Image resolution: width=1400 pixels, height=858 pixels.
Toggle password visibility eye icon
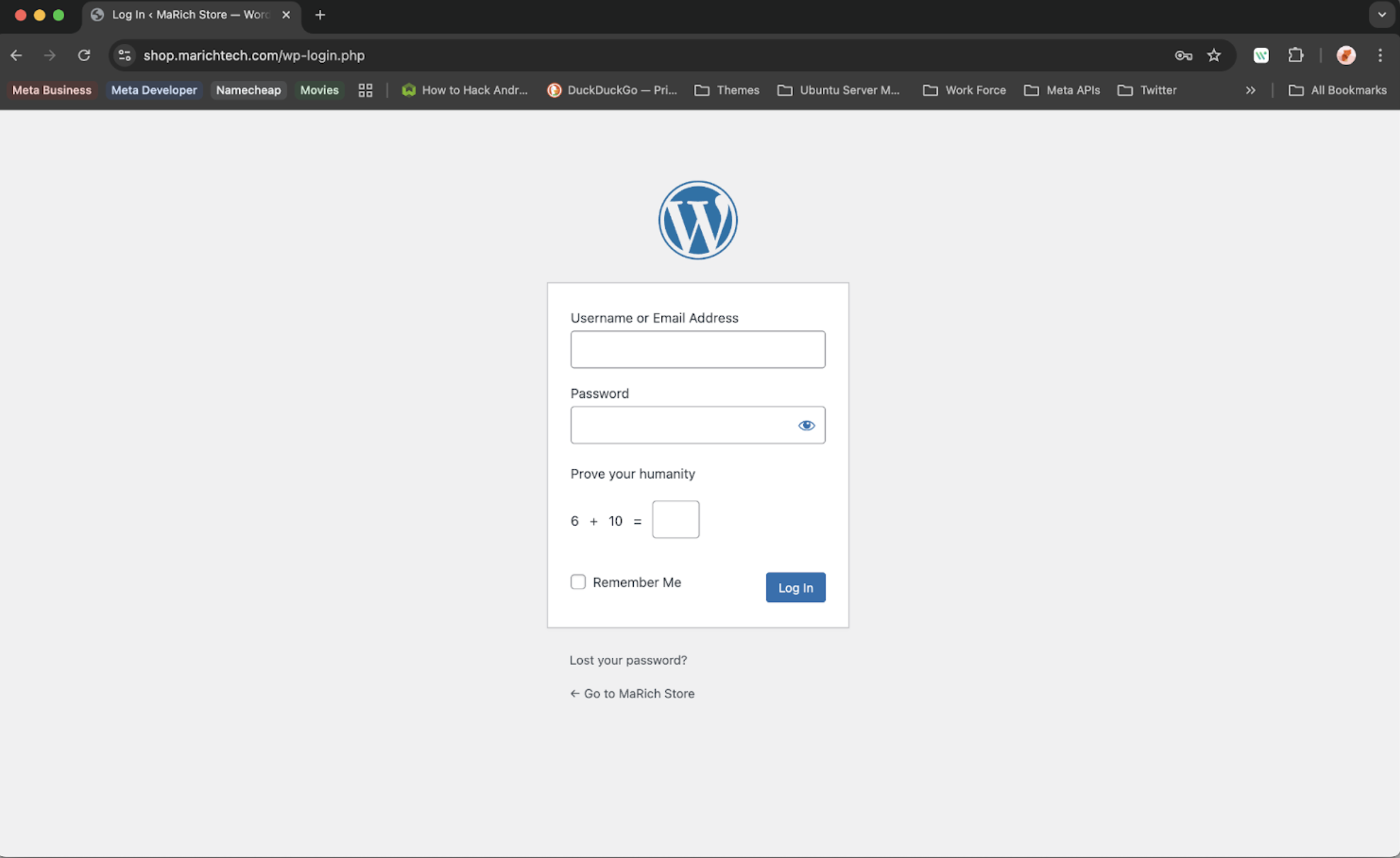(806, 425)
